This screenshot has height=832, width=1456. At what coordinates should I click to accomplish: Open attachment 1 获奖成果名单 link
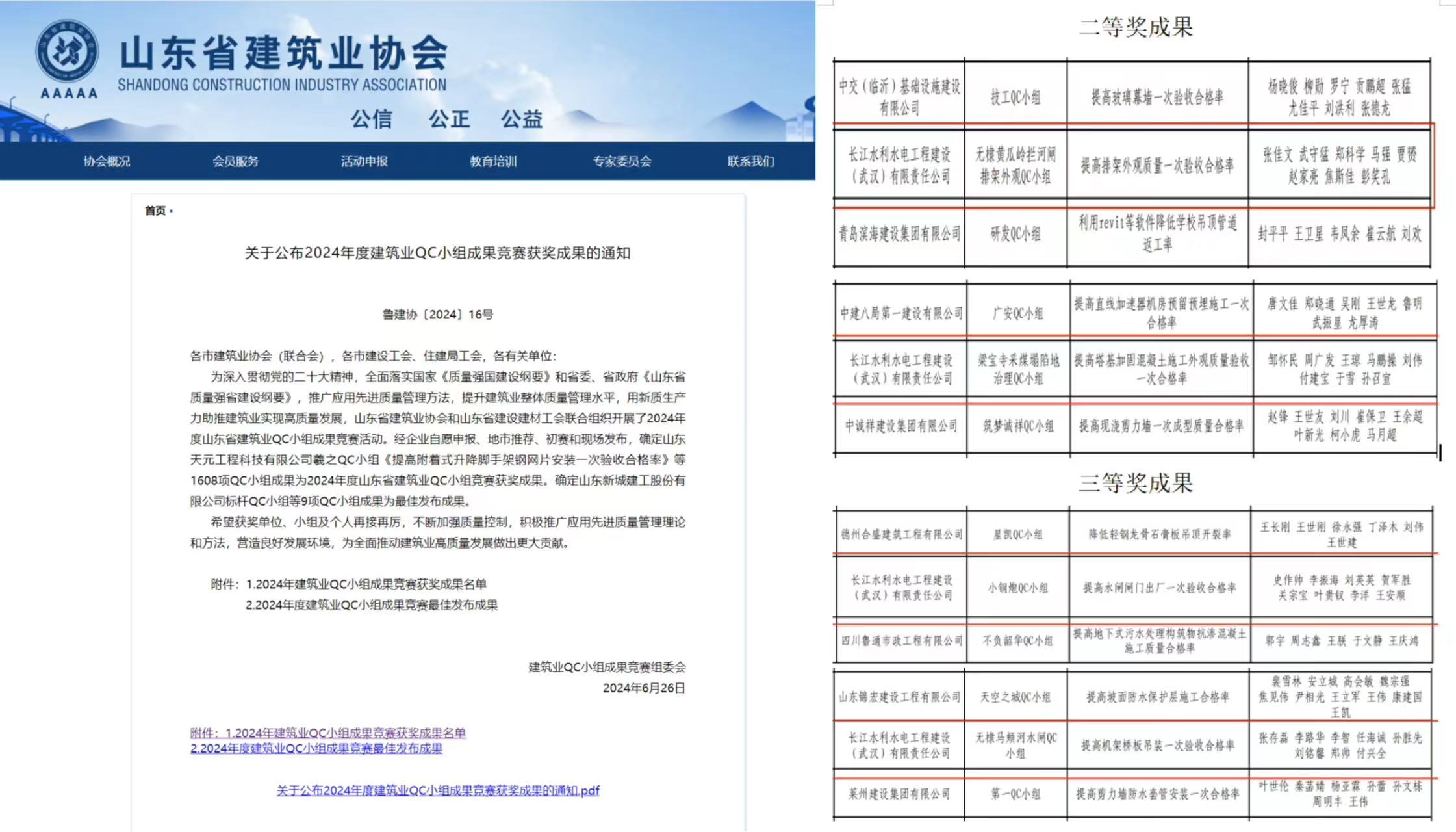pos(328,733)
